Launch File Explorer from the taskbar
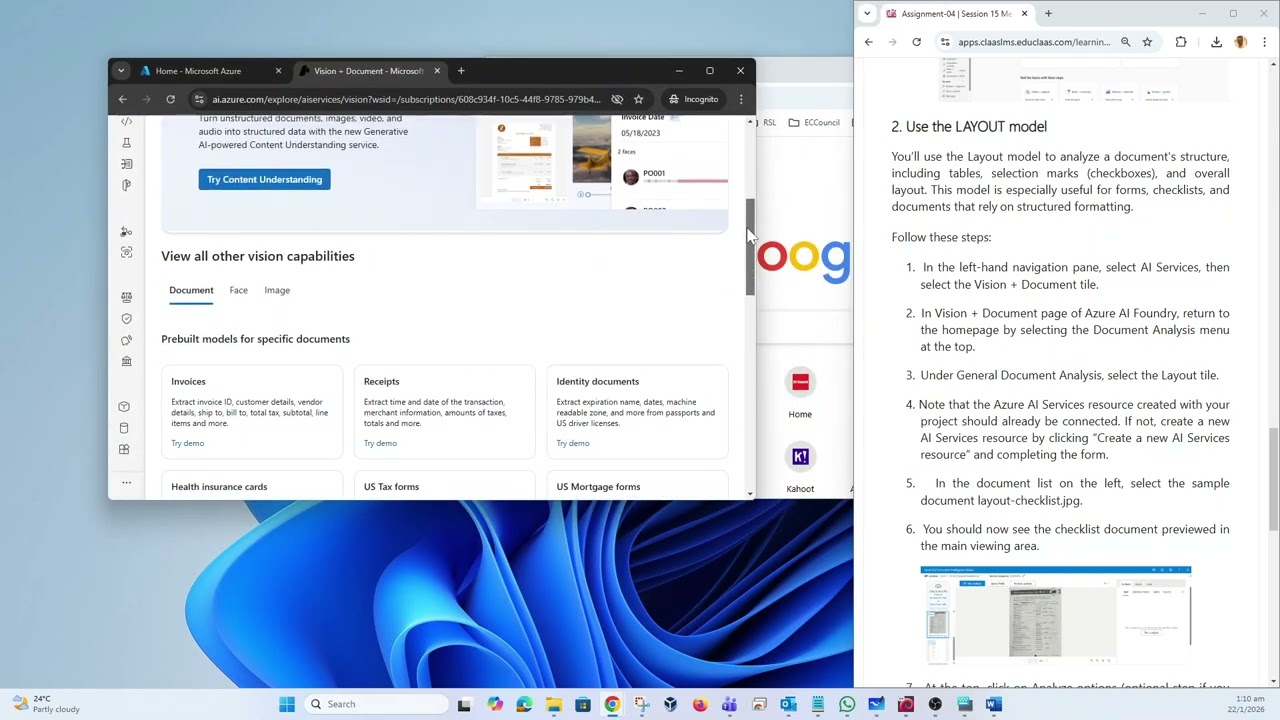Screen dimensions: 1280x720 coord(554,704)
